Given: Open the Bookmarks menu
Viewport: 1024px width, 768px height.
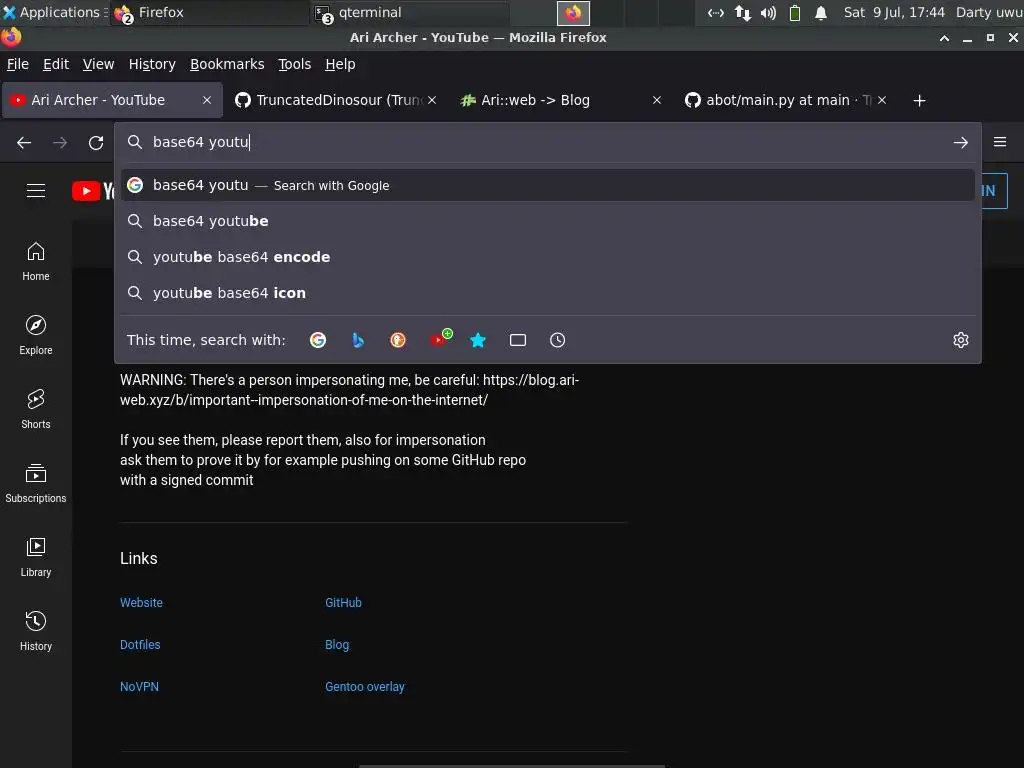Looking at the screenshot, I should [227, 64].
